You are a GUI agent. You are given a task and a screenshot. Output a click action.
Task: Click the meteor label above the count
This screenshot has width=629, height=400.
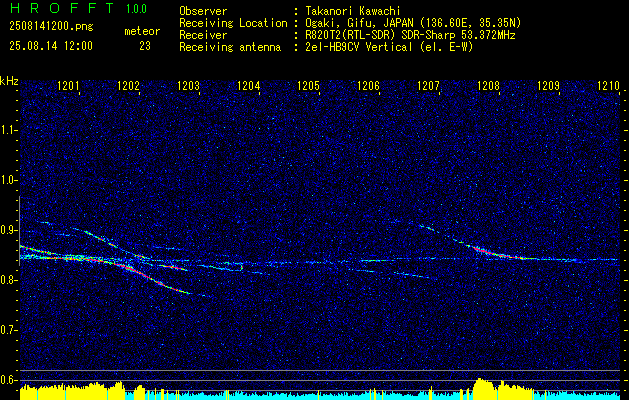pyautogui.click(x=142, y=31)
